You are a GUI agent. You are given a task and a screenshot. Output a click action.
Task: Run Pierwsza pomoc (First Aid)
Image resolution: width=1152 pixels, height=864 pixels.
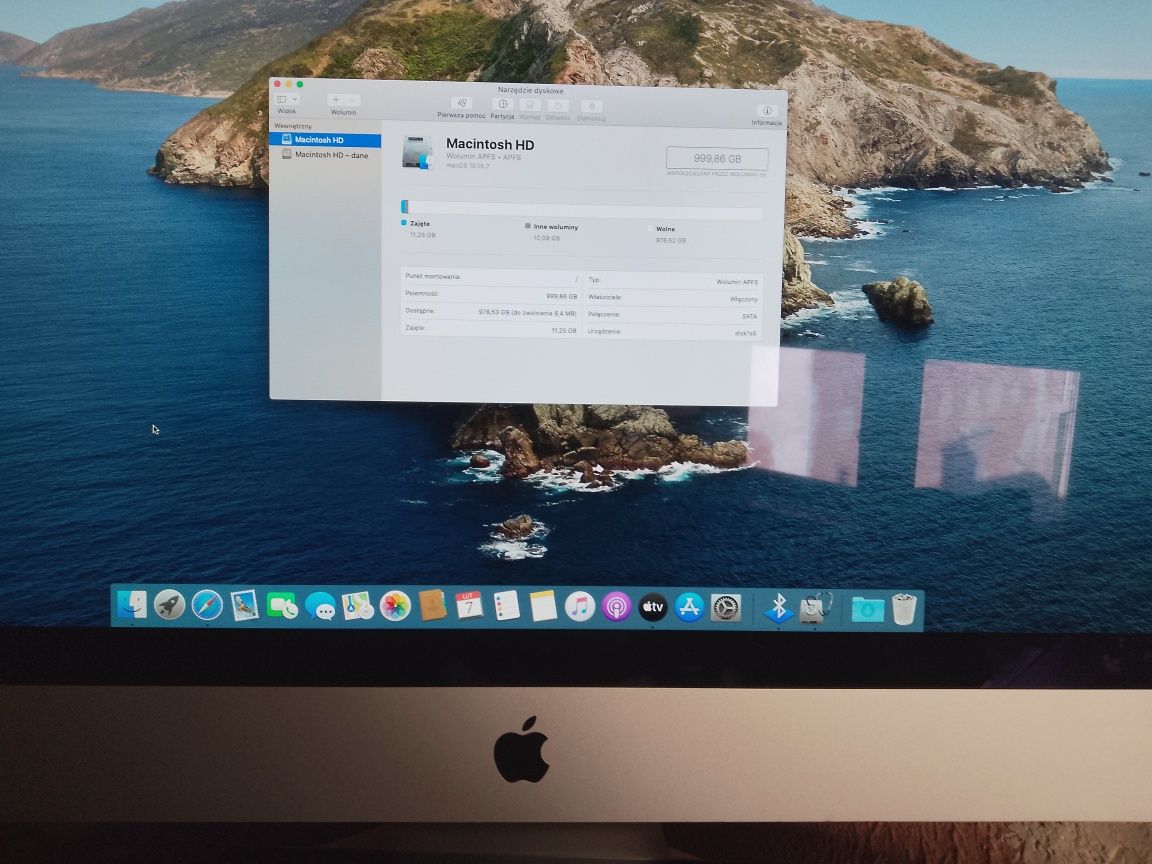[x=461, y=104]
